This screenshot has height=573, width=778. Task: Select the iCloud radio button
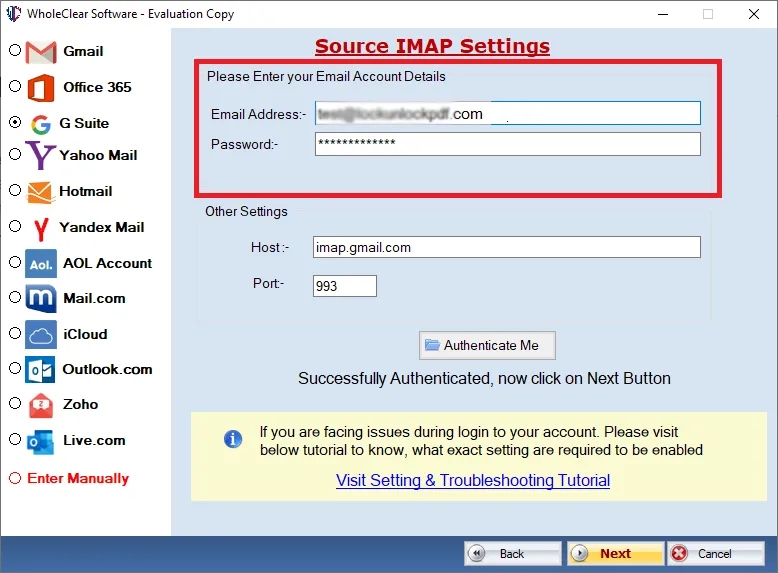point(15,333)
